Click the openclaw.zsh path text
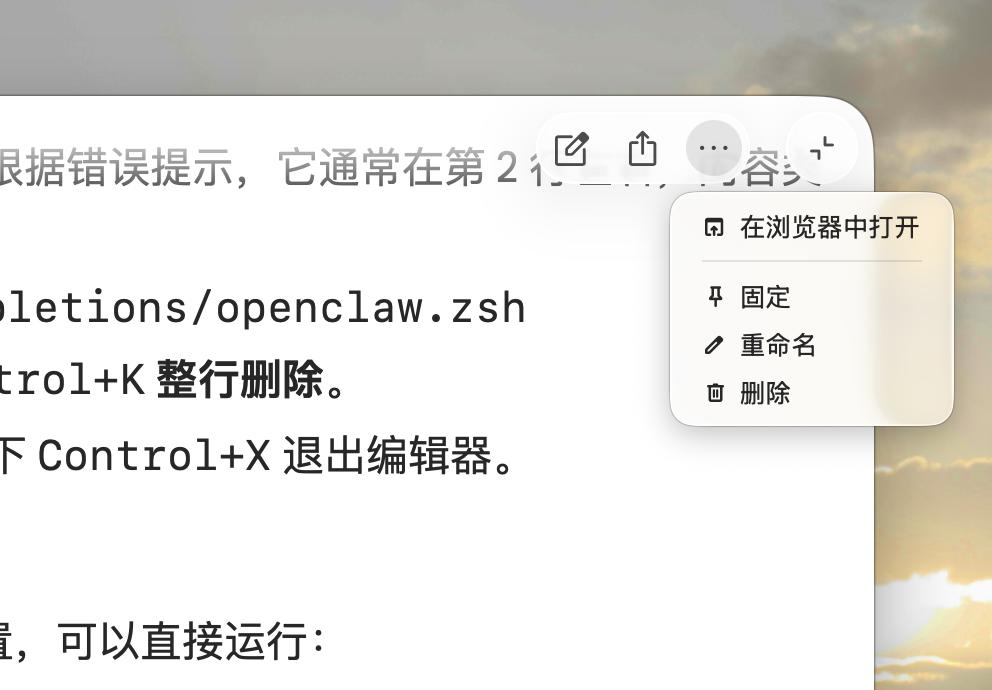The height and width of the screenshot is (690, 992). click(263, 308)
